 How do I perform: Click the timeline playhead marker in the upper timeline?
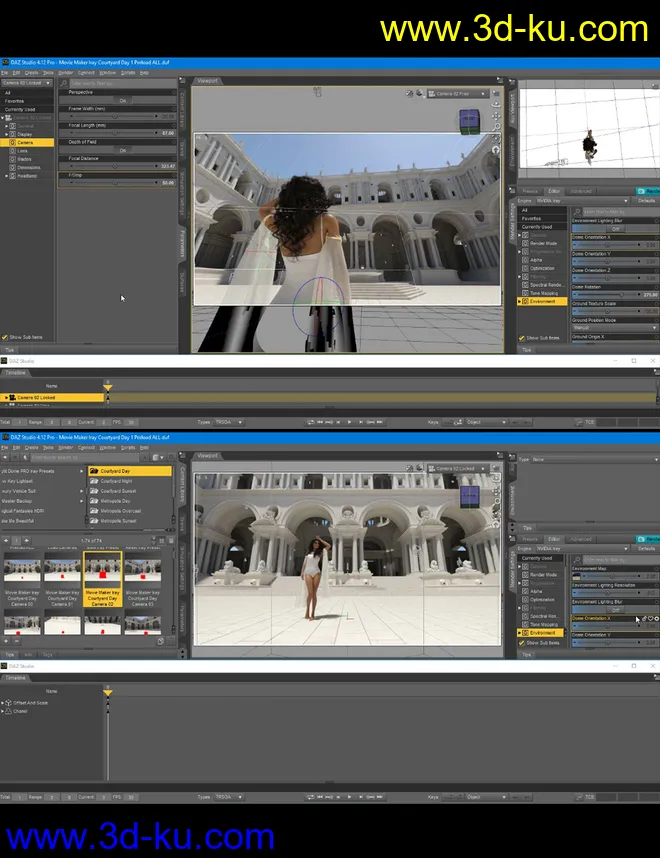(108, 387)
